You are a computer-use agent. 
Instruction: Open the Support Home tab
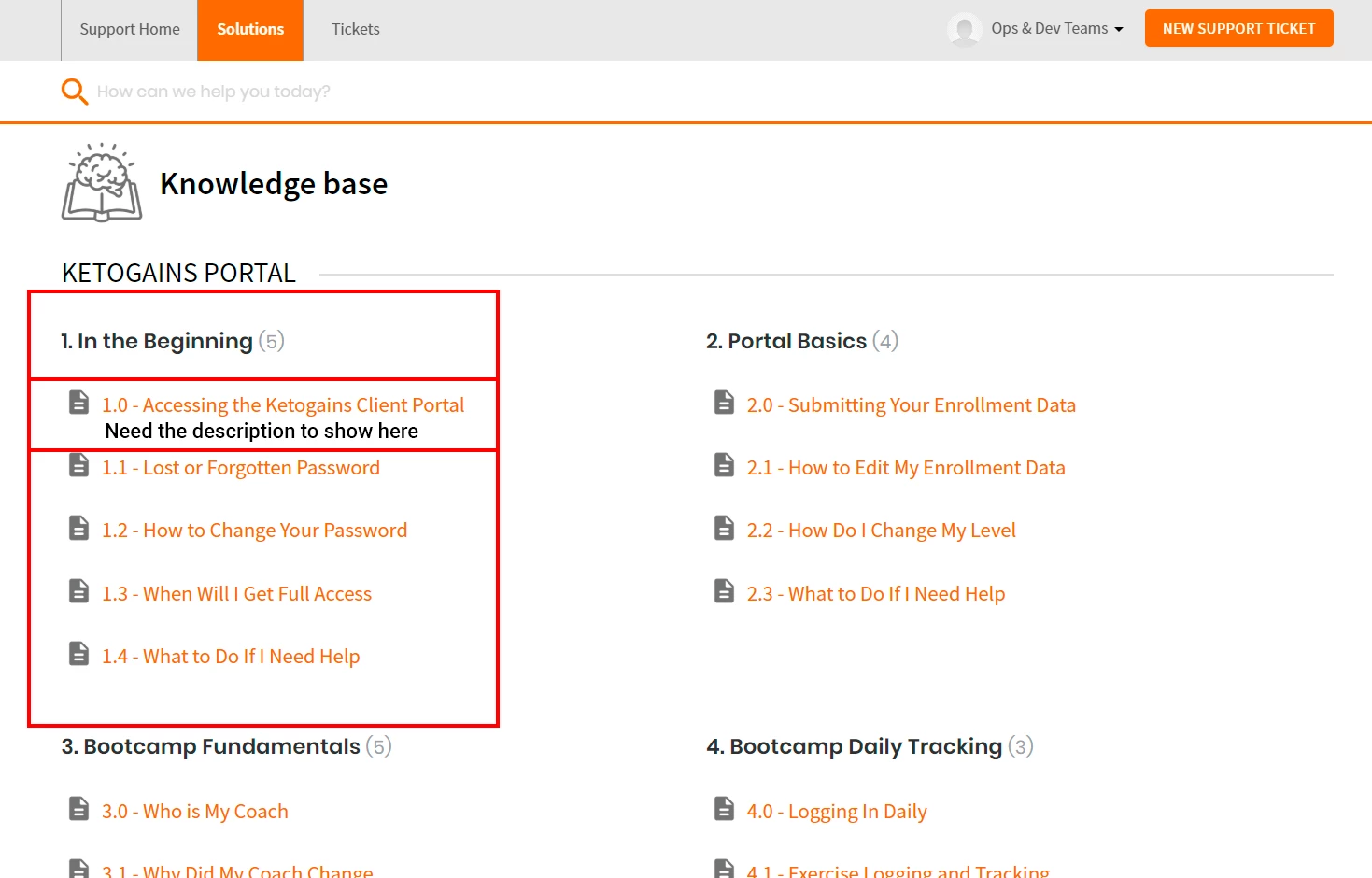(x=130, y=29)
